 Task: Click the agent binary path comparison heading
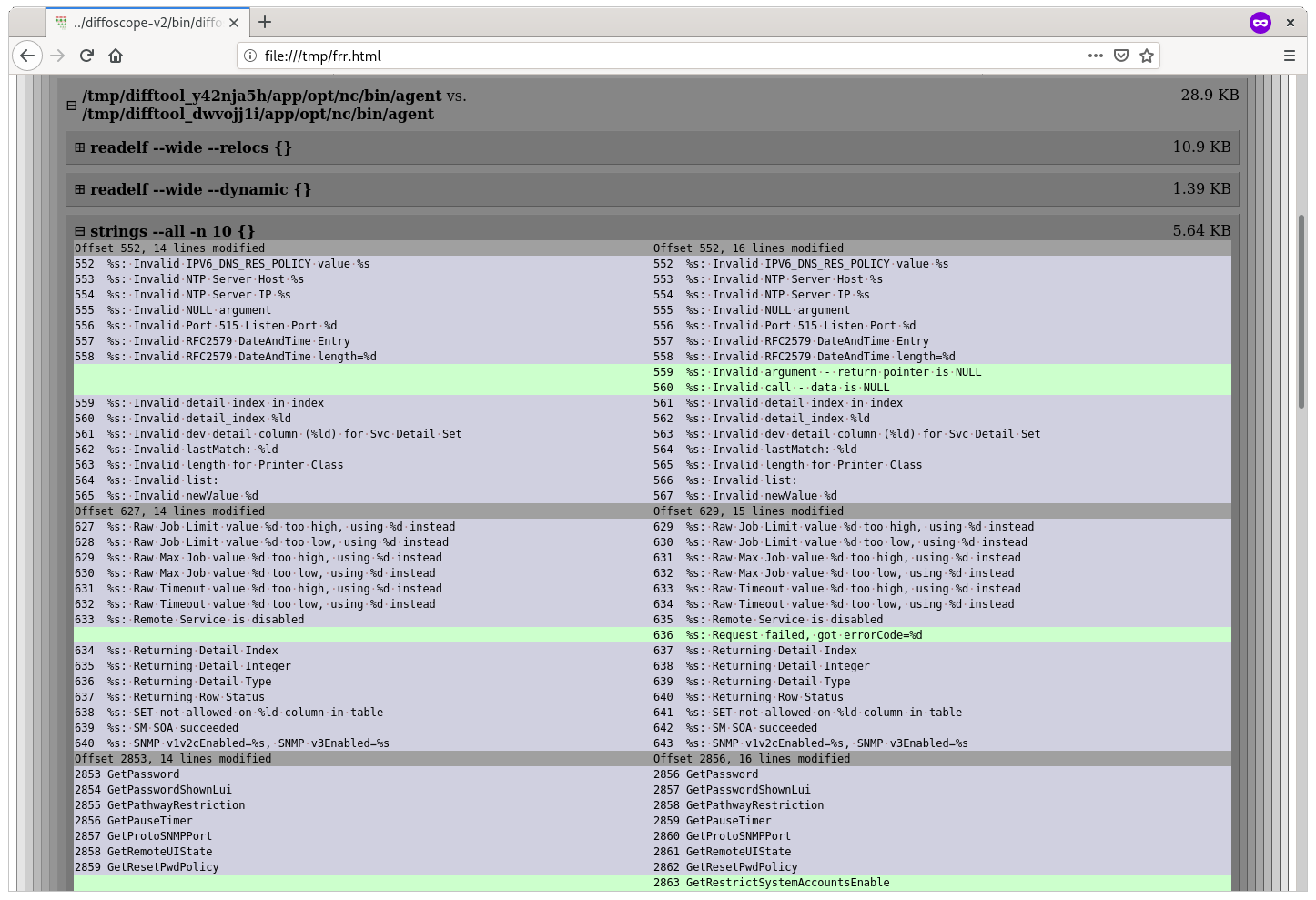pyautogui.click(x=274, y=105)
